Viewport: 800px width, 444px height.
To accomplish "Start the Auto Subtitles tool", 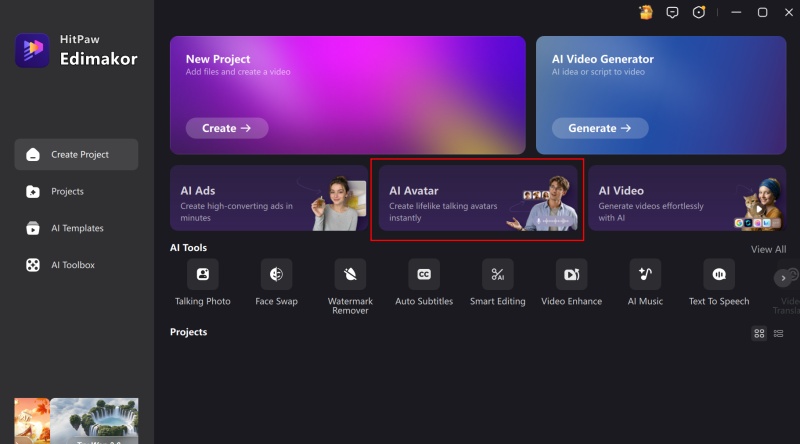I will (423, 282).
